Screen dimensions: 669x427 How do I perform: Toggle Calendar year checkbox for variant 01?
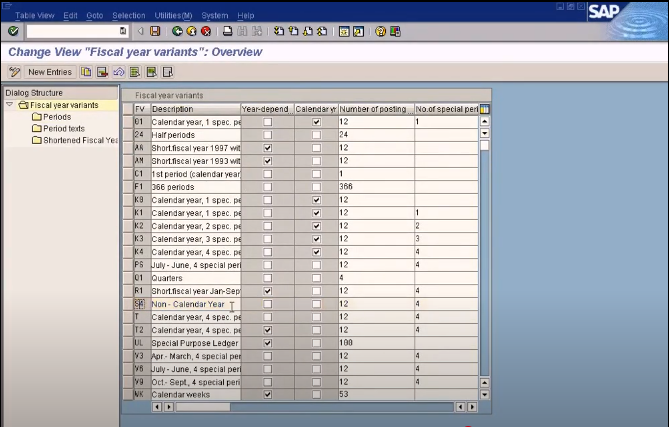[x=316, y=122]
